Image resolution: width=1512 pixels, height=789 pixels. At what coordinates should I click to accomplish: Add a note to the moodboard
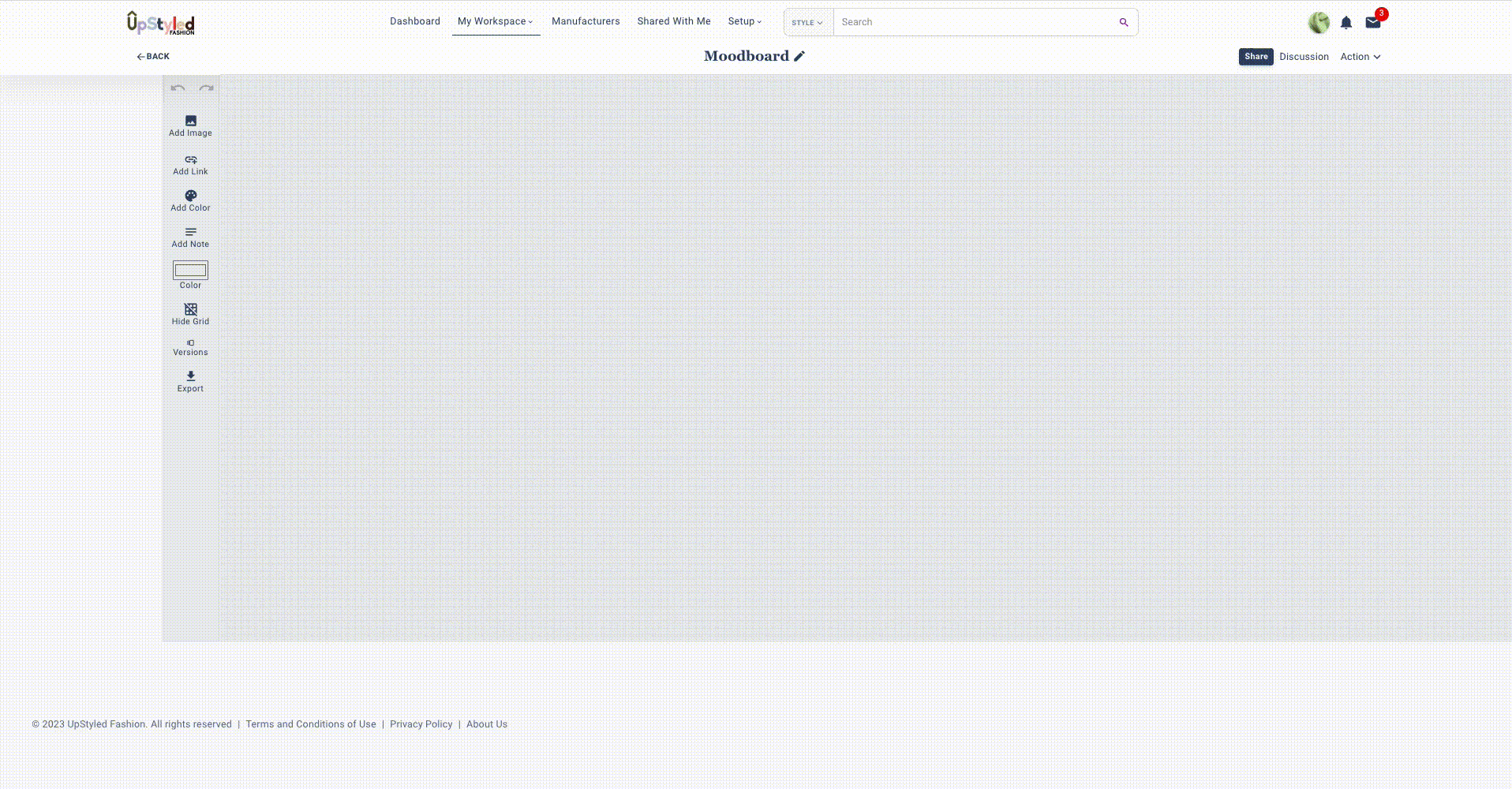(x=190, y=237)
